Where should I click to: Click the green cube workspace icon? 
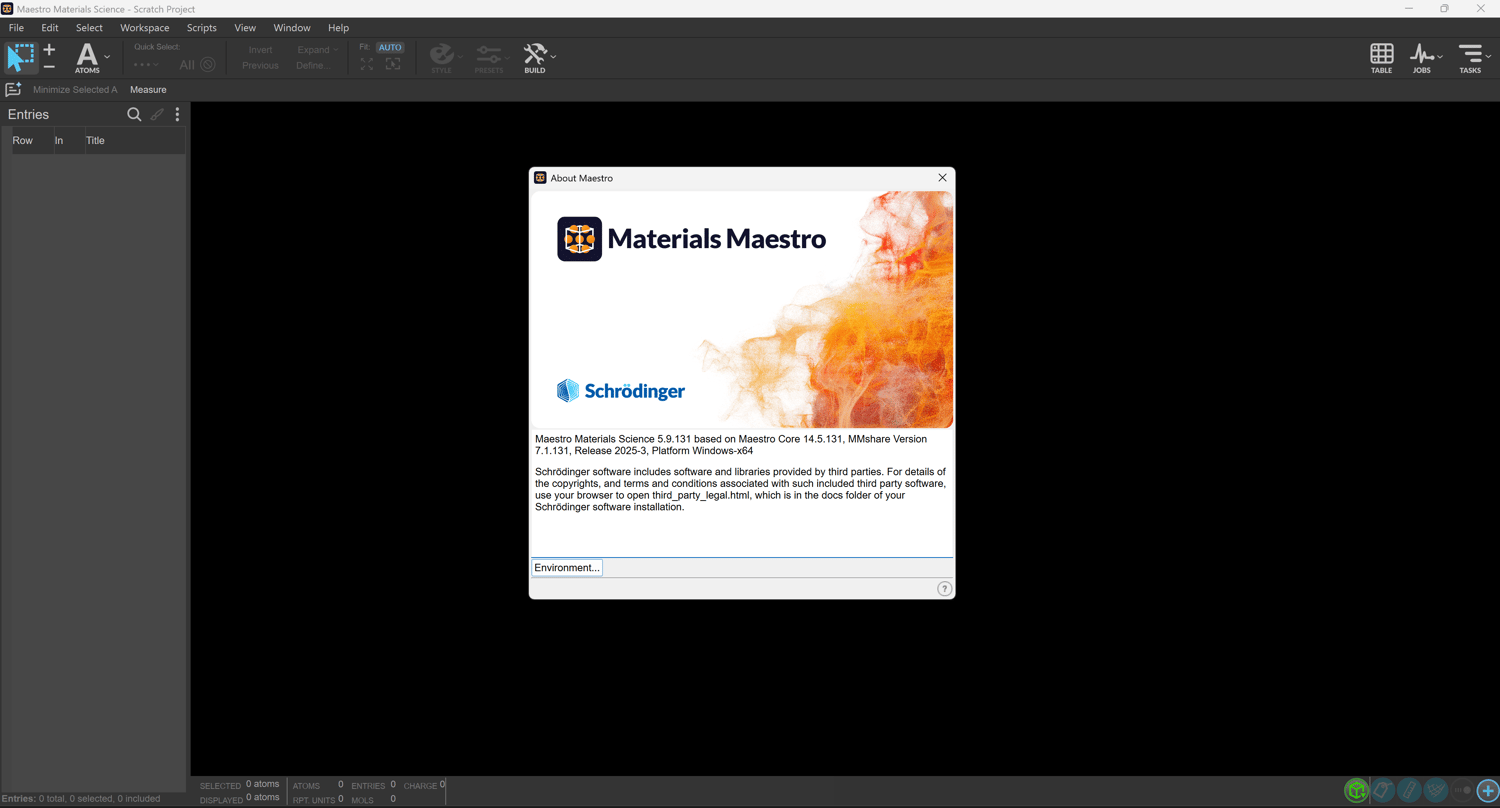(1356, 791)
